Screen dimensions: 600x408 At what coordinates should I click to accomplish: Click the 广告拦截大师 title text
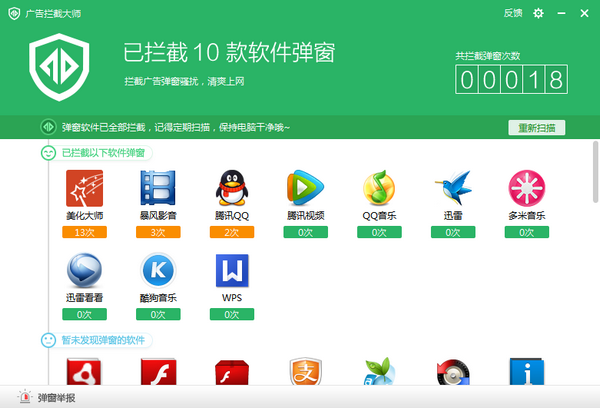click(53, 13)
